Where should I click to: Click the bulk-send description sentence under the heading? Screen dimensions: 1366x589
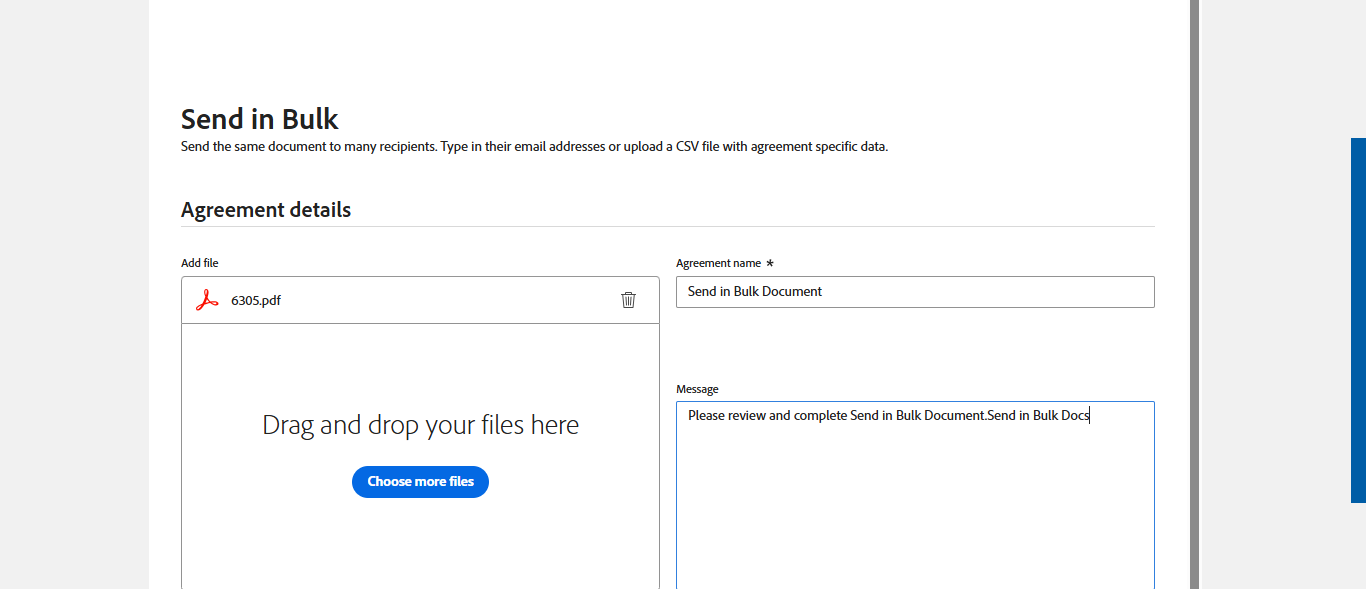coord(534,147)
